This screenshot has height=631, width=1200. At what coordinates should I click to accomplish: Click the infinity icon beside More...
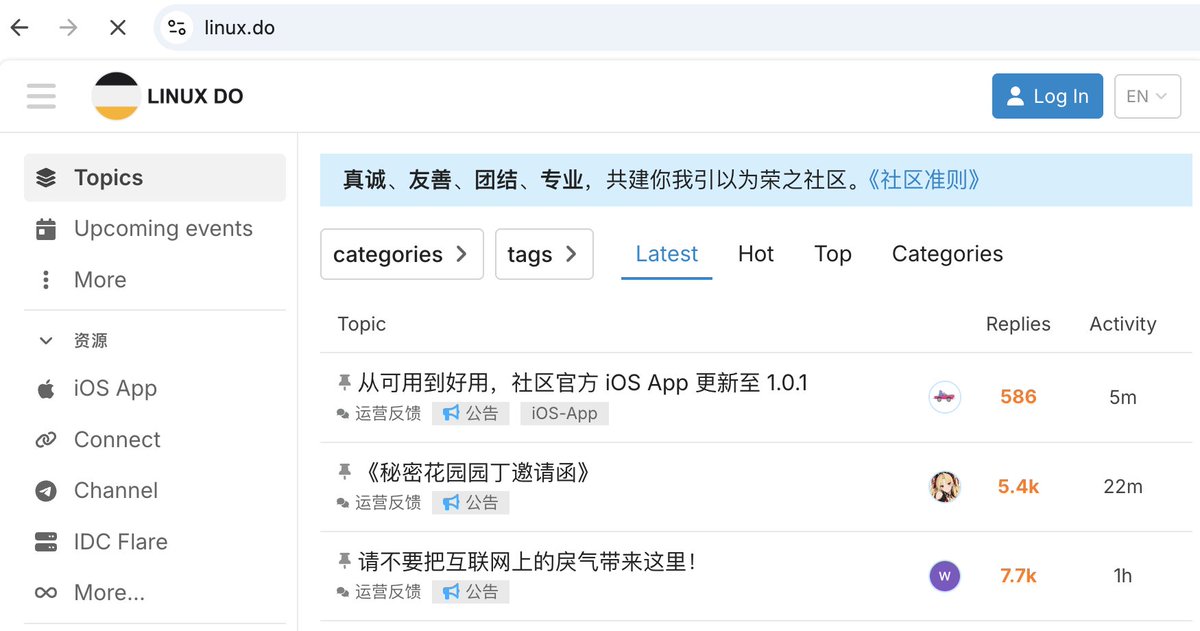point(46,593)
